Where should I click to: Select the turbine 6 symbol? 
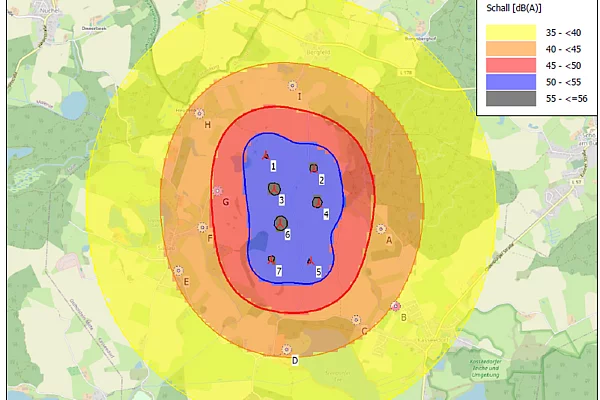point(281,223)
